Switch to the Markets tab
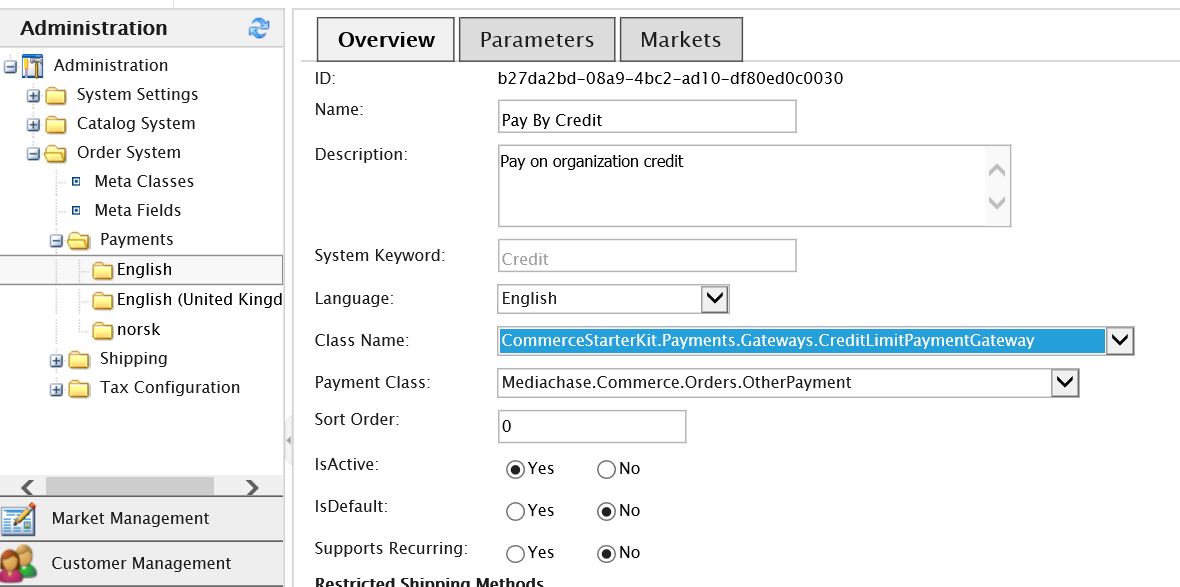Viewport: 1180px width, 587px height. 681,39
